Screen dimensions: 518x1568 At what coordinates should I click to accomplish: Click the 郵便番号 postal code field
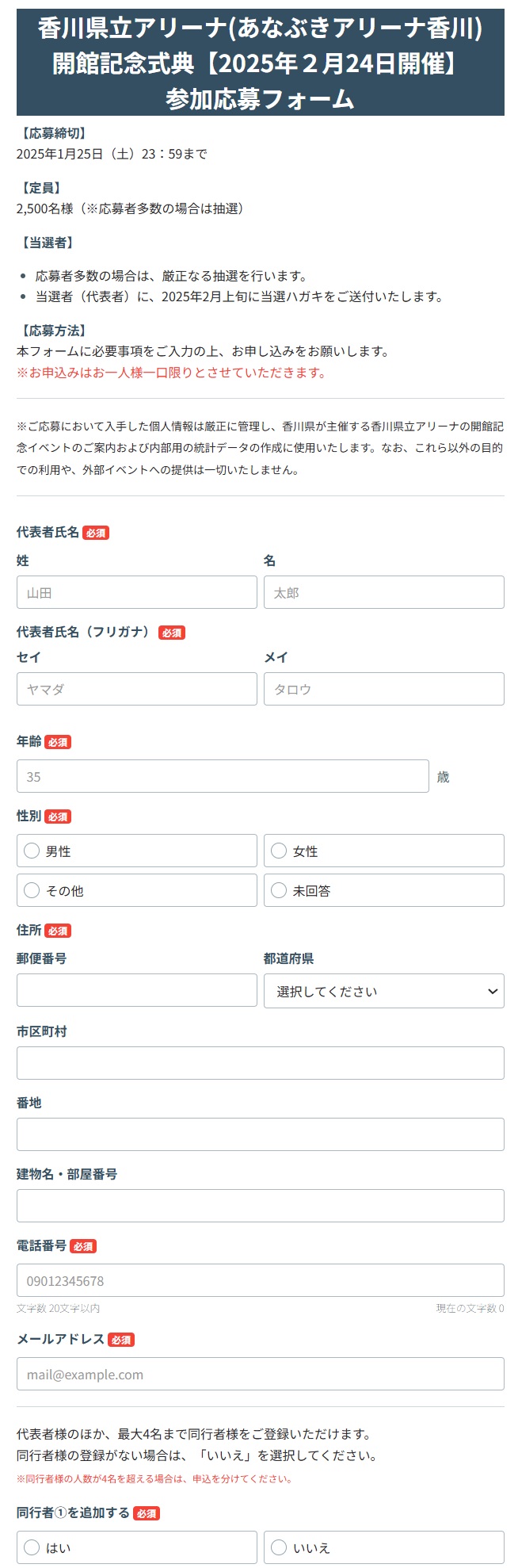(137, 990)
